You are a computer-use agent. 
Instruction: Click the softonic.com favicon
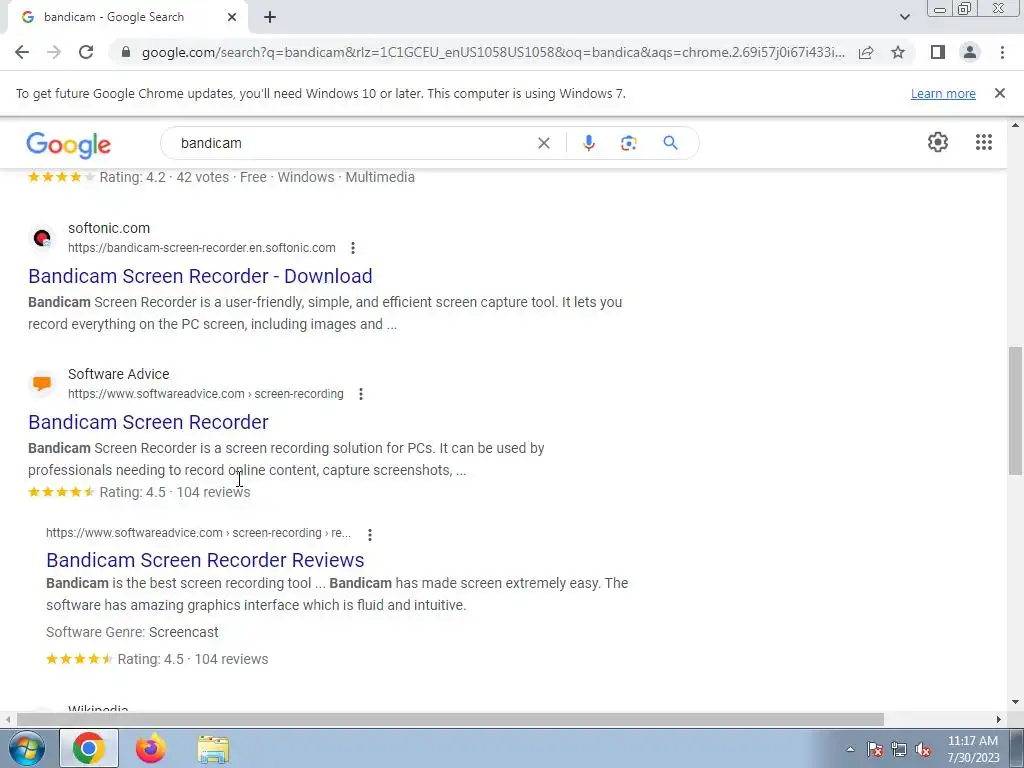[x=42, y=238]
